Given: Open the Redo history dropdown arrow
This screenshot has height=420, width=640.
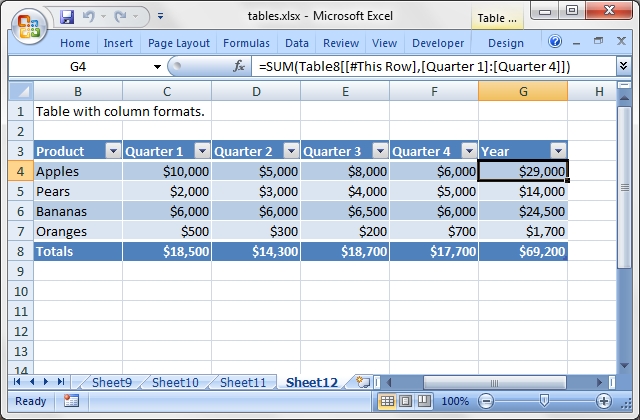Looking at the screenshot, I should [x=136, y=17].
